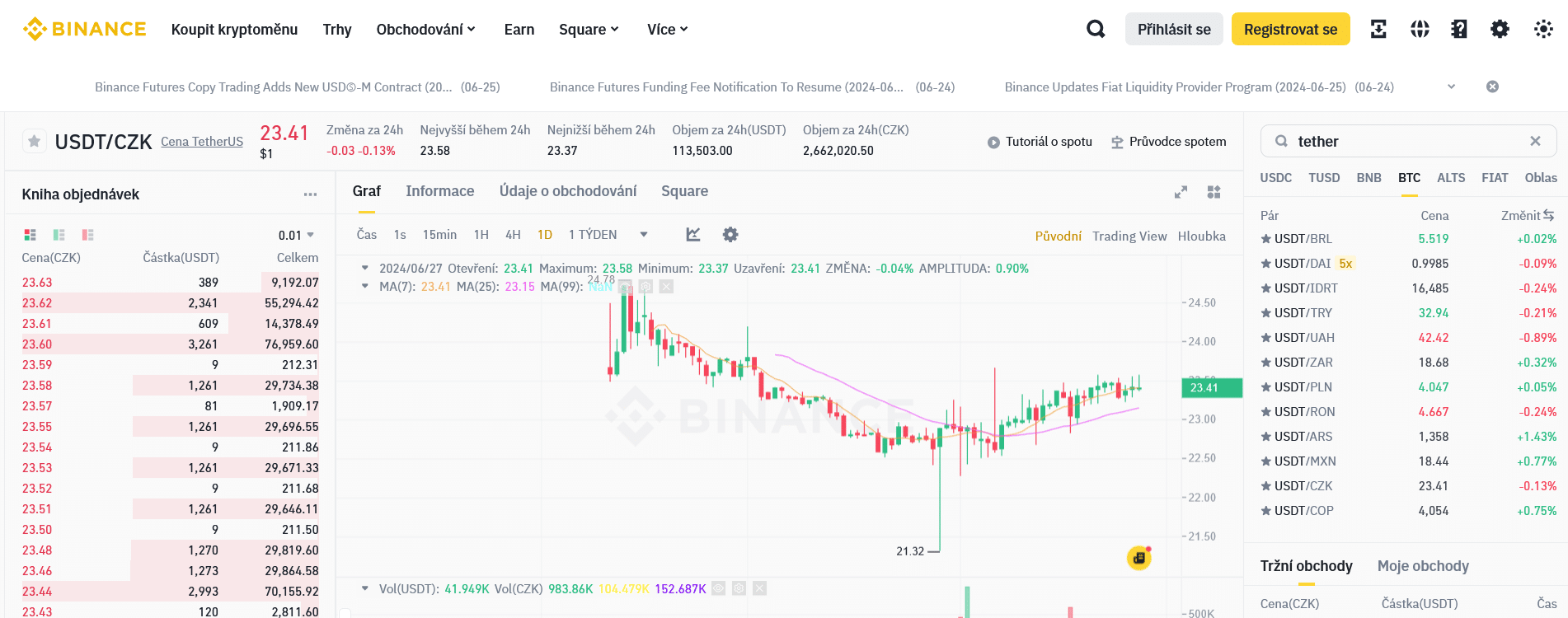Open Průvodce spotem guide

(1168, 142)
